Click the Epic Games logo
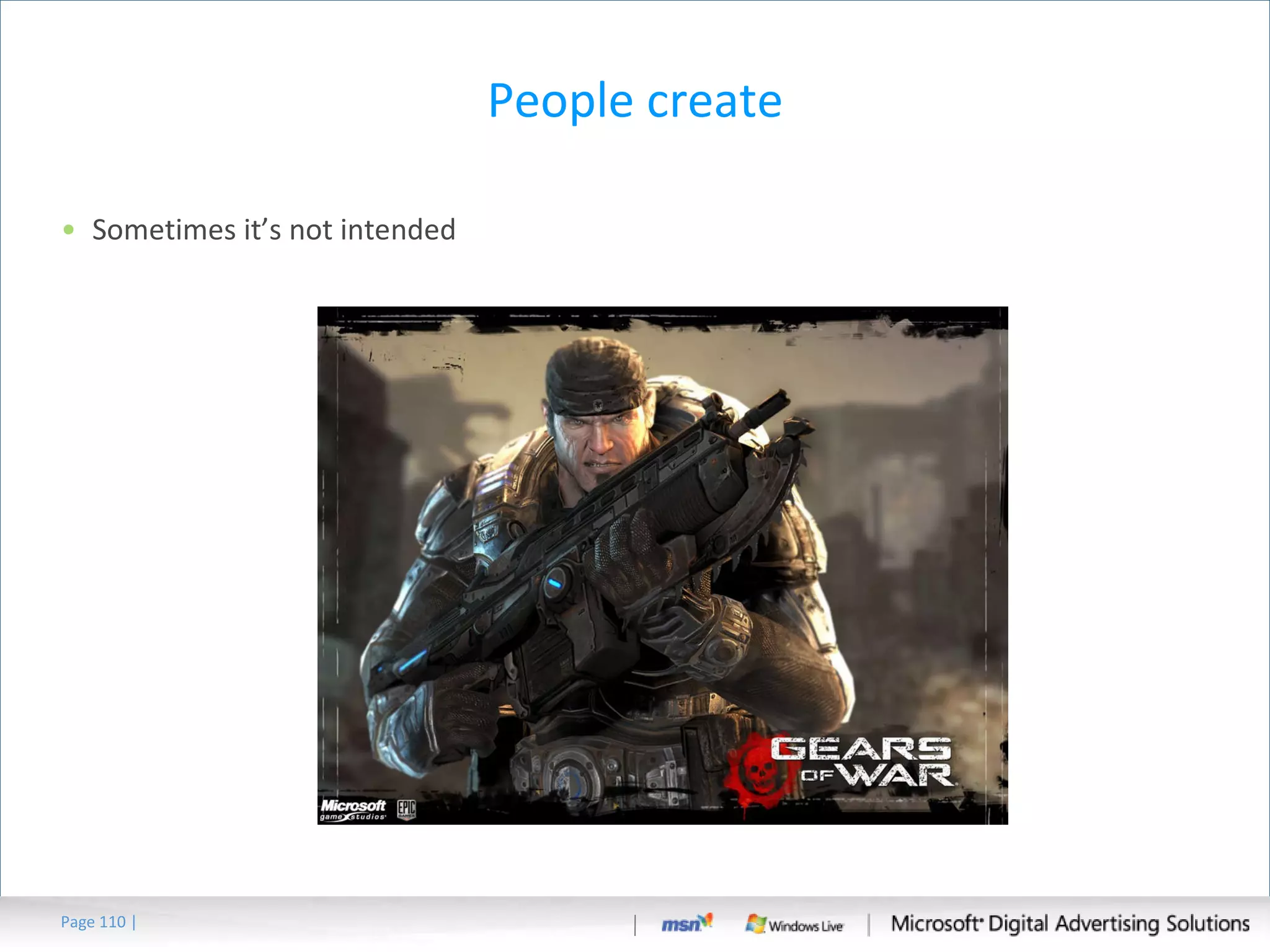 (x=406, y=809)
